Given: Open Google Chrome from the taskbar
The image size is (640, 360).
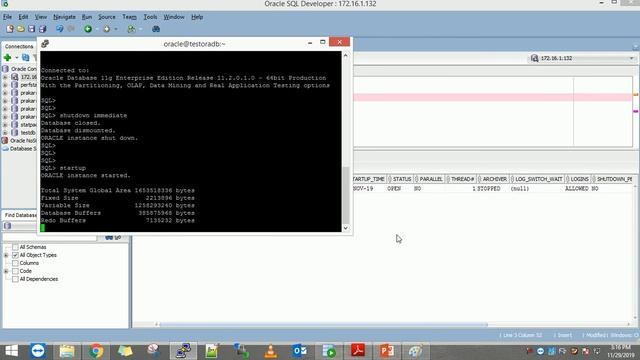Looking at the screenshot, I should [x=96, y=351].
